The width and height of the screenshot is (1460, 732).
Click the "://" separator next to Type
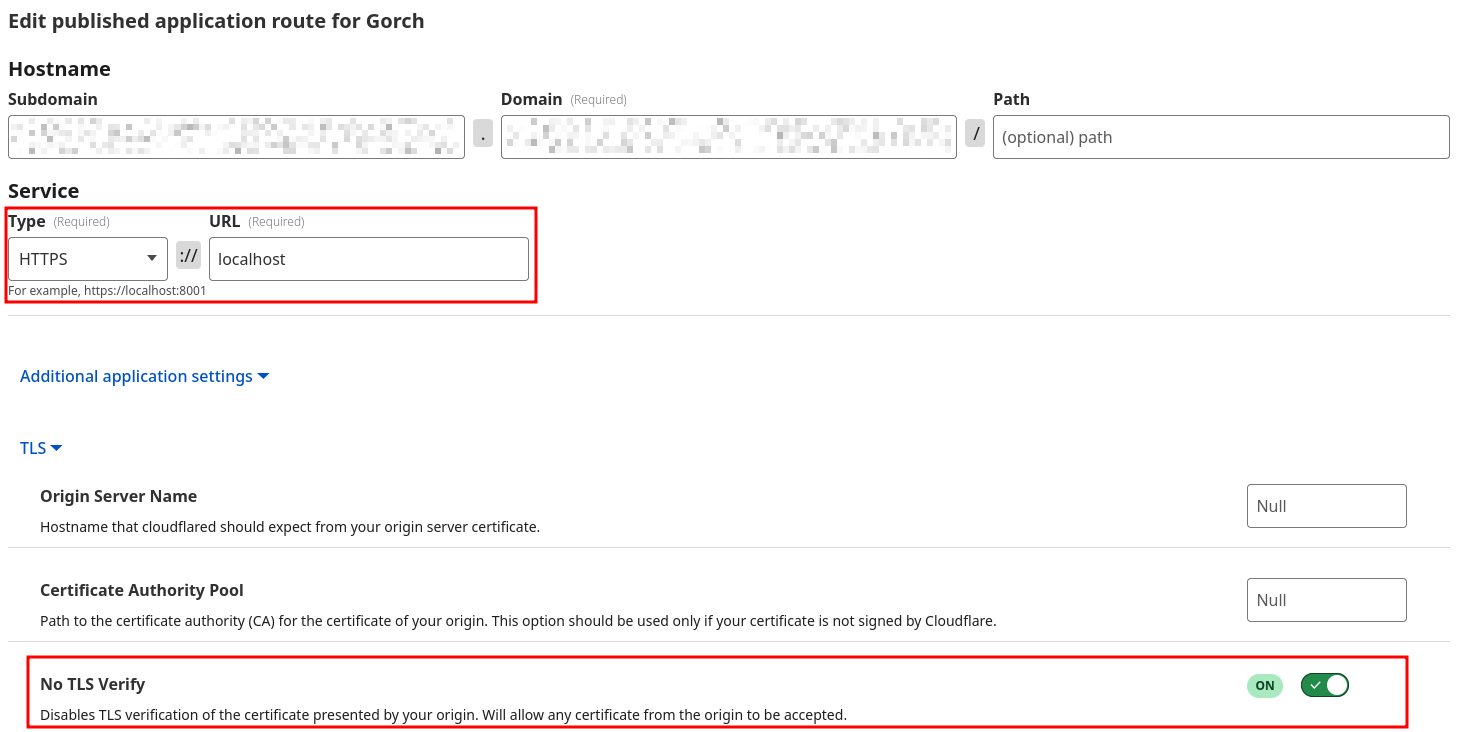188,255
